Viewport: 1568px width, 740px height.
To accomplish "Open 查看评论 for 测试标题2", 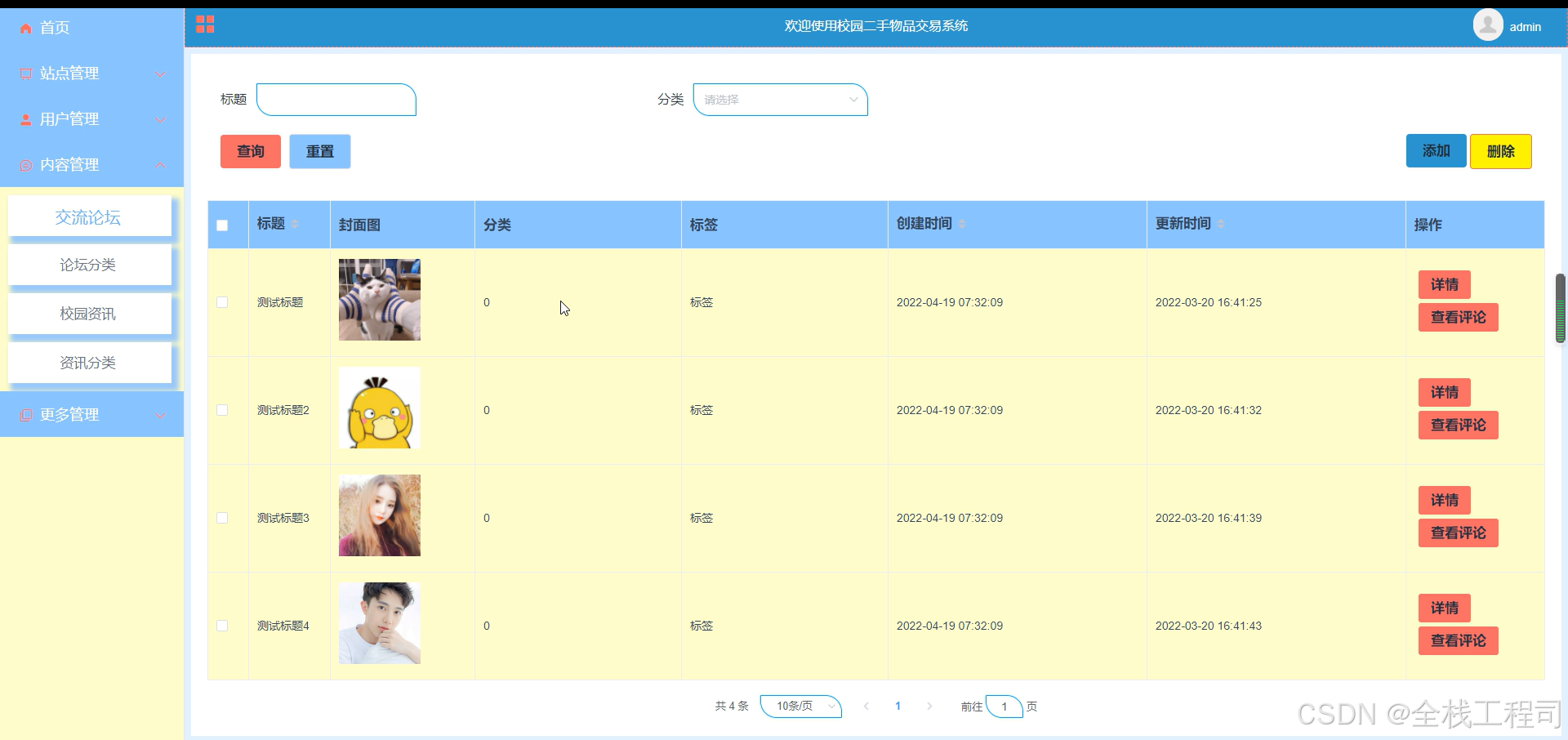I will pos(1459,425).
